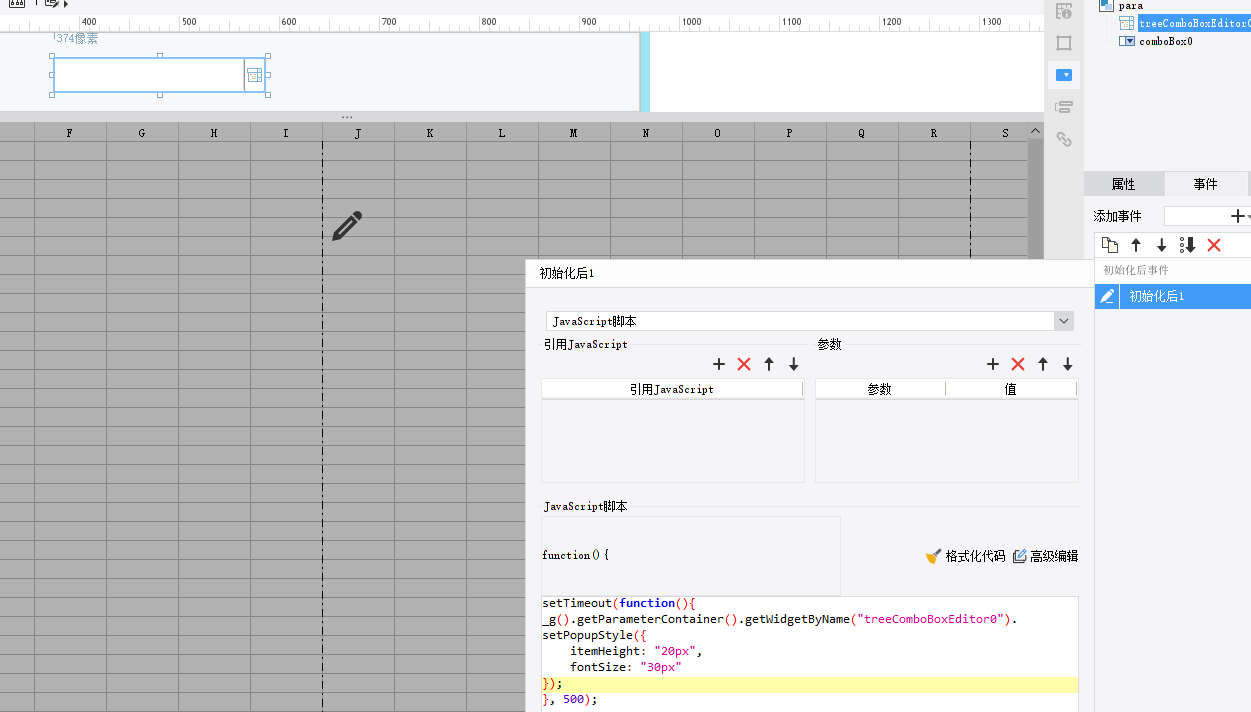Open the 添加事件 dropdown
This screenshot has height=712, width=1251.
coord(1206,216)
